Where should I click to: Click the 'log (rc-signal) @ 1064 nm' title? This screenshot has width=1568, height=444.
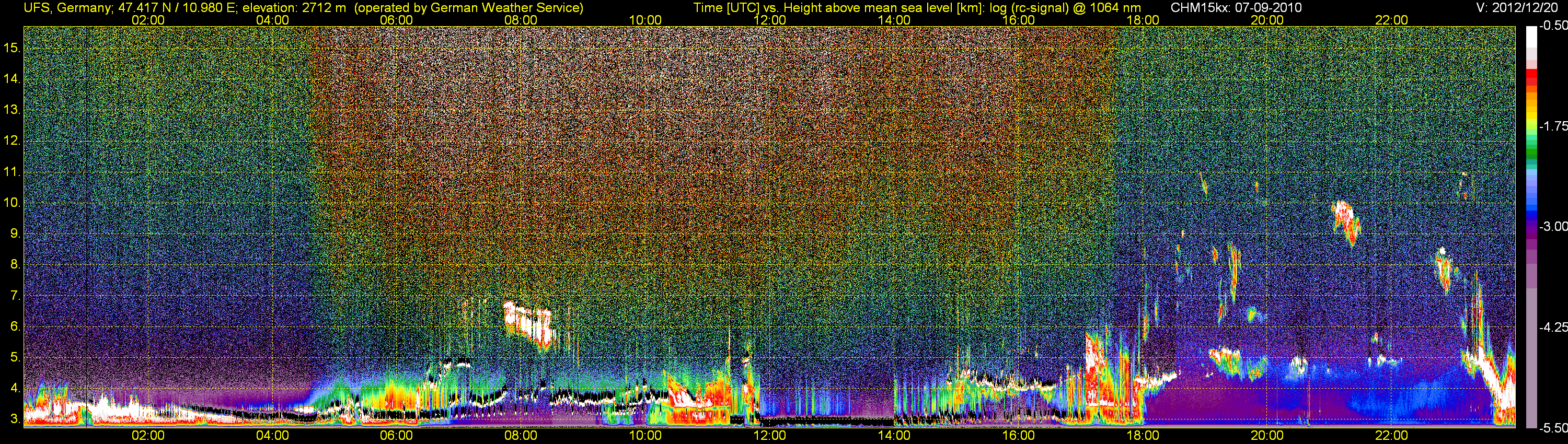1065,8
